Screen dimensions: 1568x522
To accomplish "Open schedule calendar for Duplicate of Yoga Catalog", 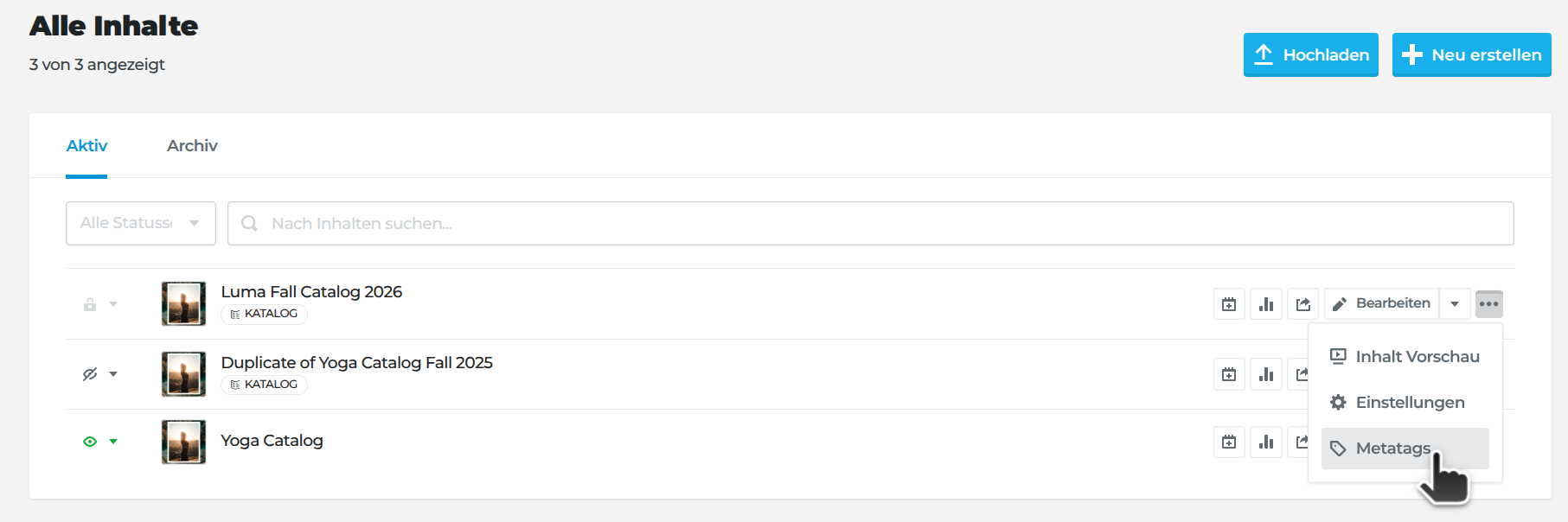I will coord(1229,374).
